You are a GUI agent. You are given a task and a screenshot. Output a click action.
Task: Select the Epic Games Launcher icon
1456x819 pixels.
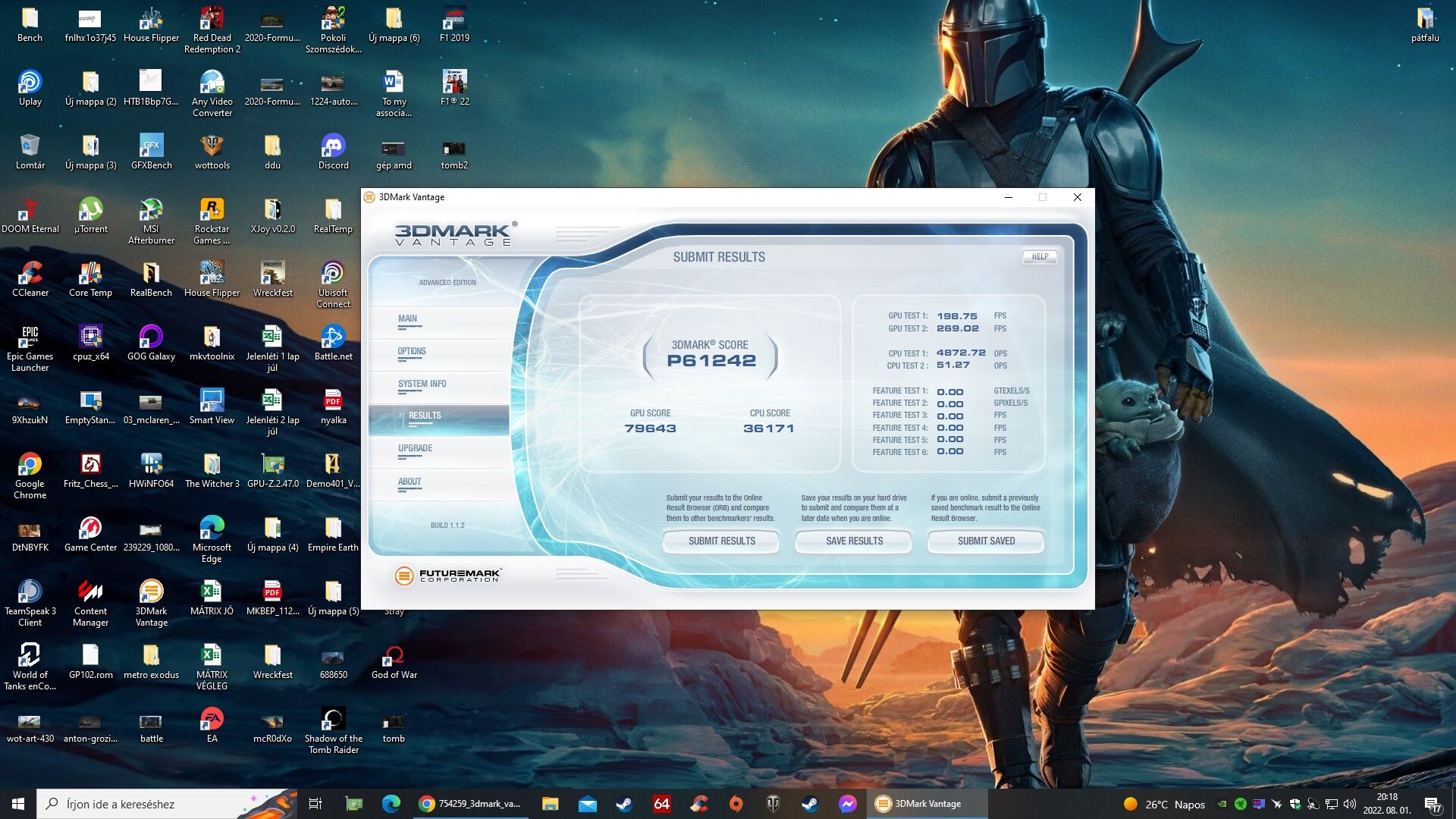30,349
